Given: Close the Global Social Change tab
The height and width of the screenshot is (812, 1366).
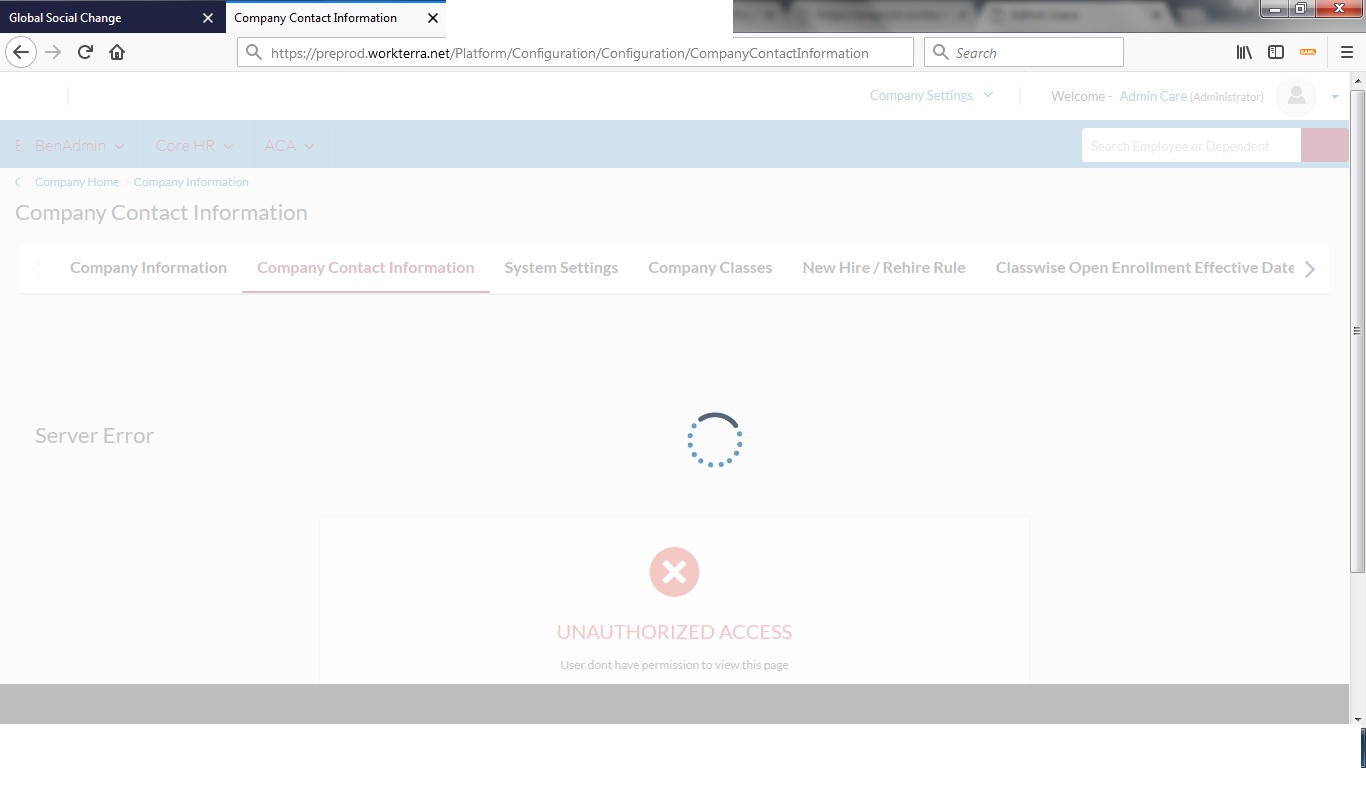Looking at the screenshot, I should (x=208, y=18).
